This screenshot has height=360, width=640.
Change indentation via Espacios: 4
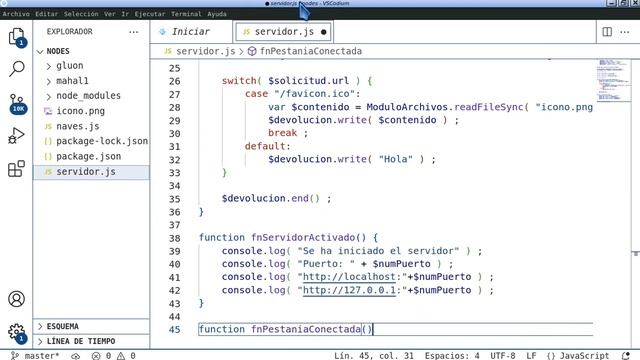click(x=452, y=356)
